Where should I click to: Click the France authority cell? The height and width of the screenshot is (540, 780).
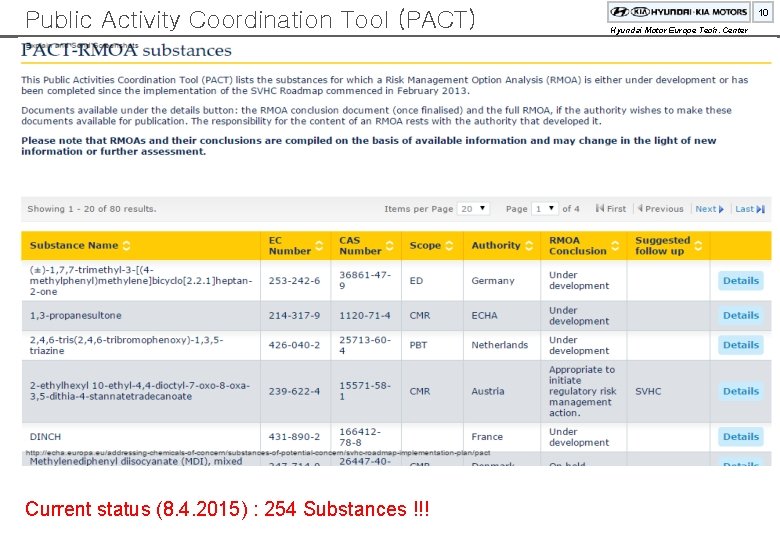487,437
